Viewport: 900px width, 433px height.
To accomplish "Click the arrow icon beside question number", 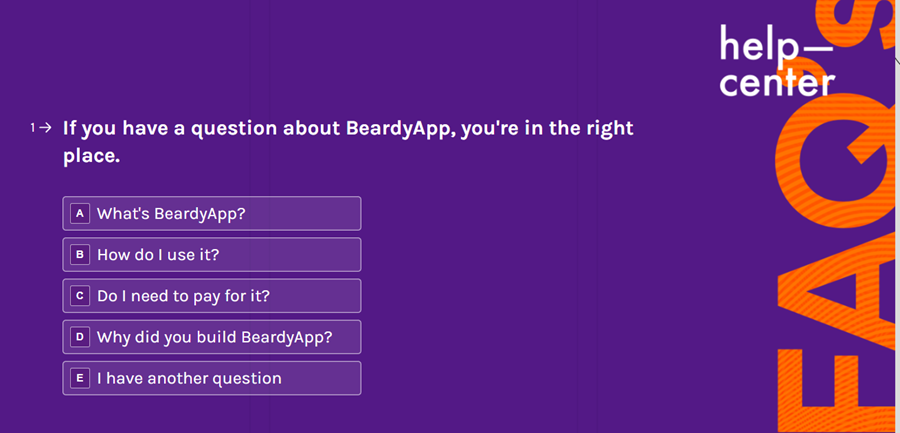I will pos(46,127).
